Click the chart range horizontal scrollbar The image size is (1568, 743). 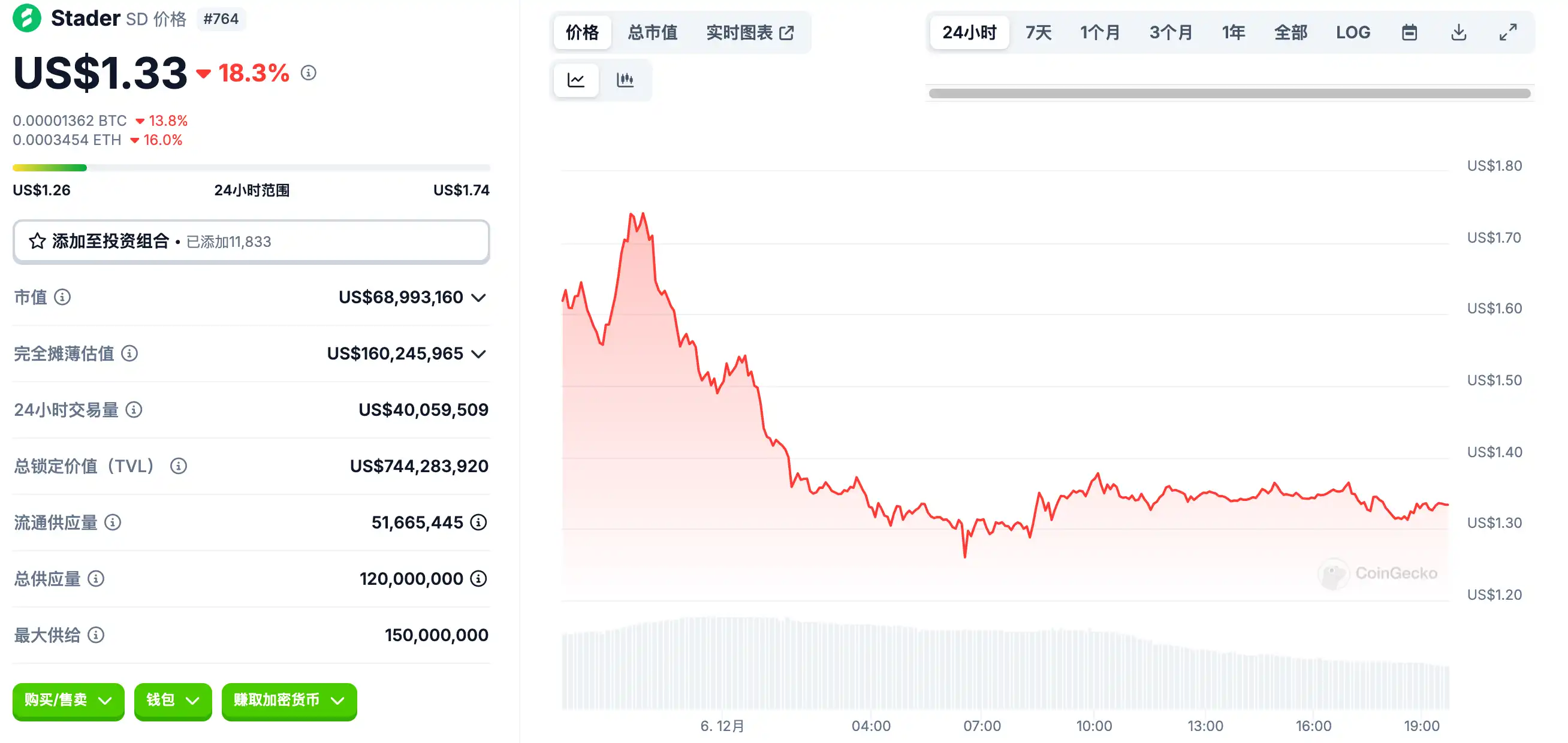click(1229, 93)
